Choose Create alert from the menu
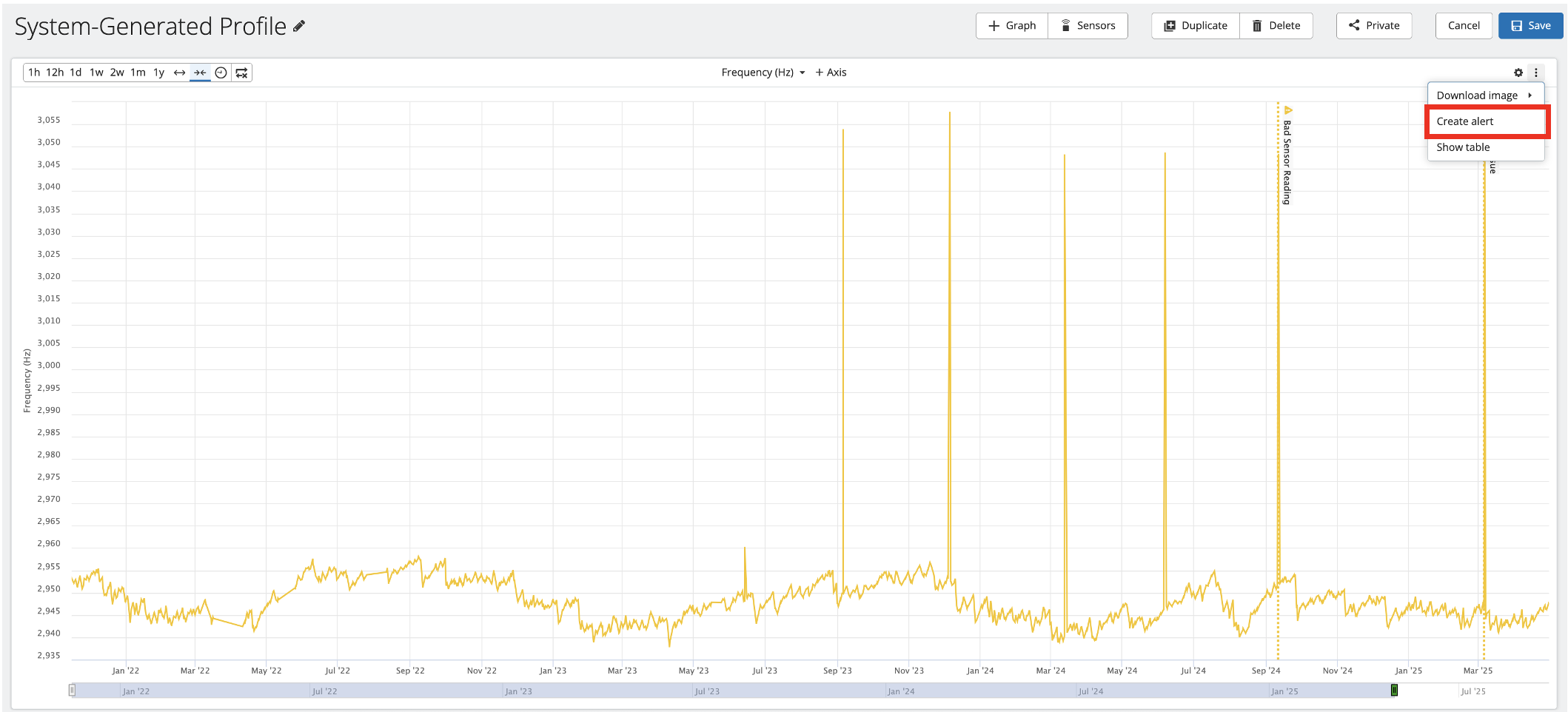1568x712 pixels. pyautogui.click(x=1485, y=121)
